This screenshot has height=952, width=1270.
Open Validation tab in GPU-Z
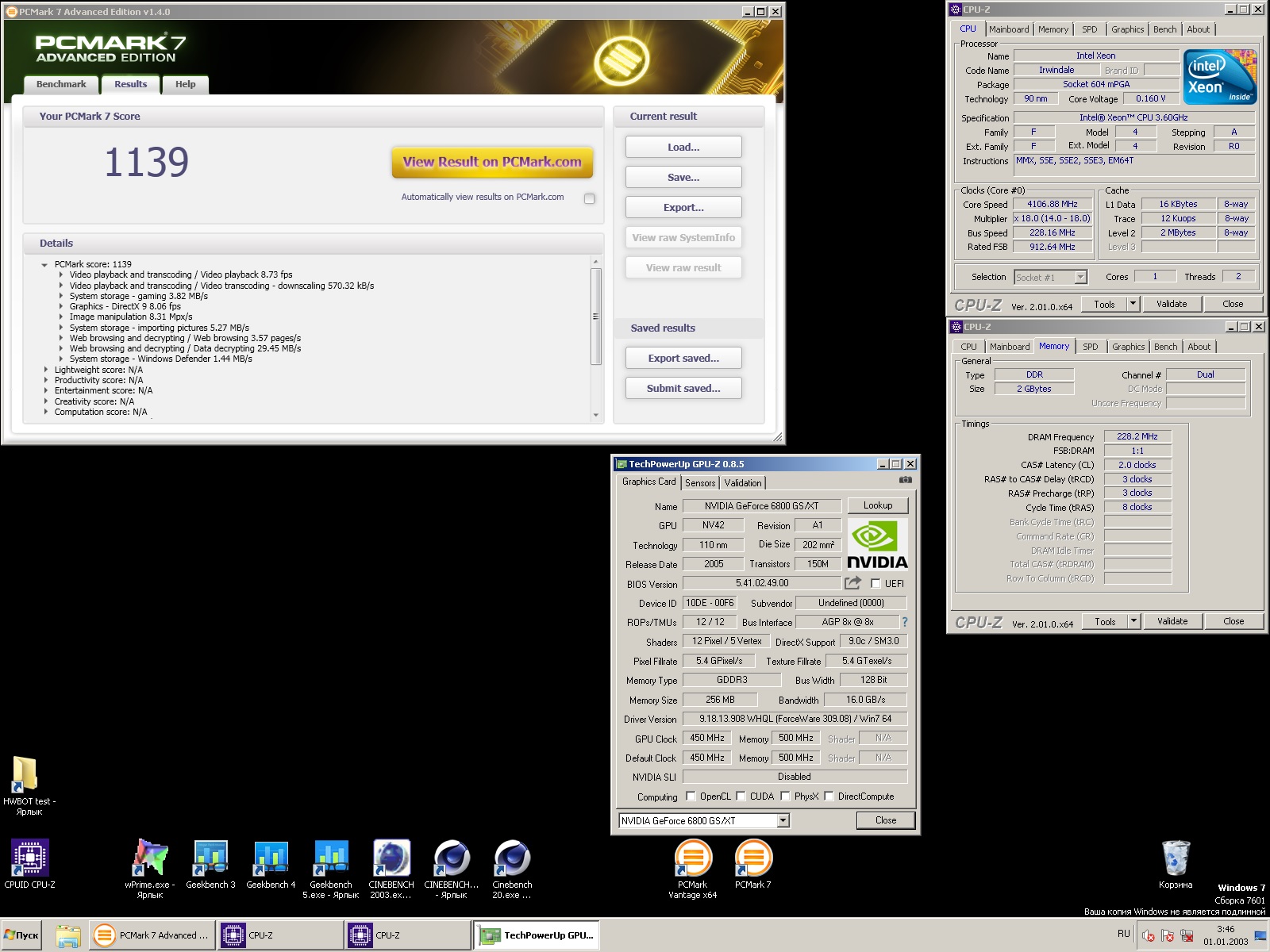click(743, 482)
